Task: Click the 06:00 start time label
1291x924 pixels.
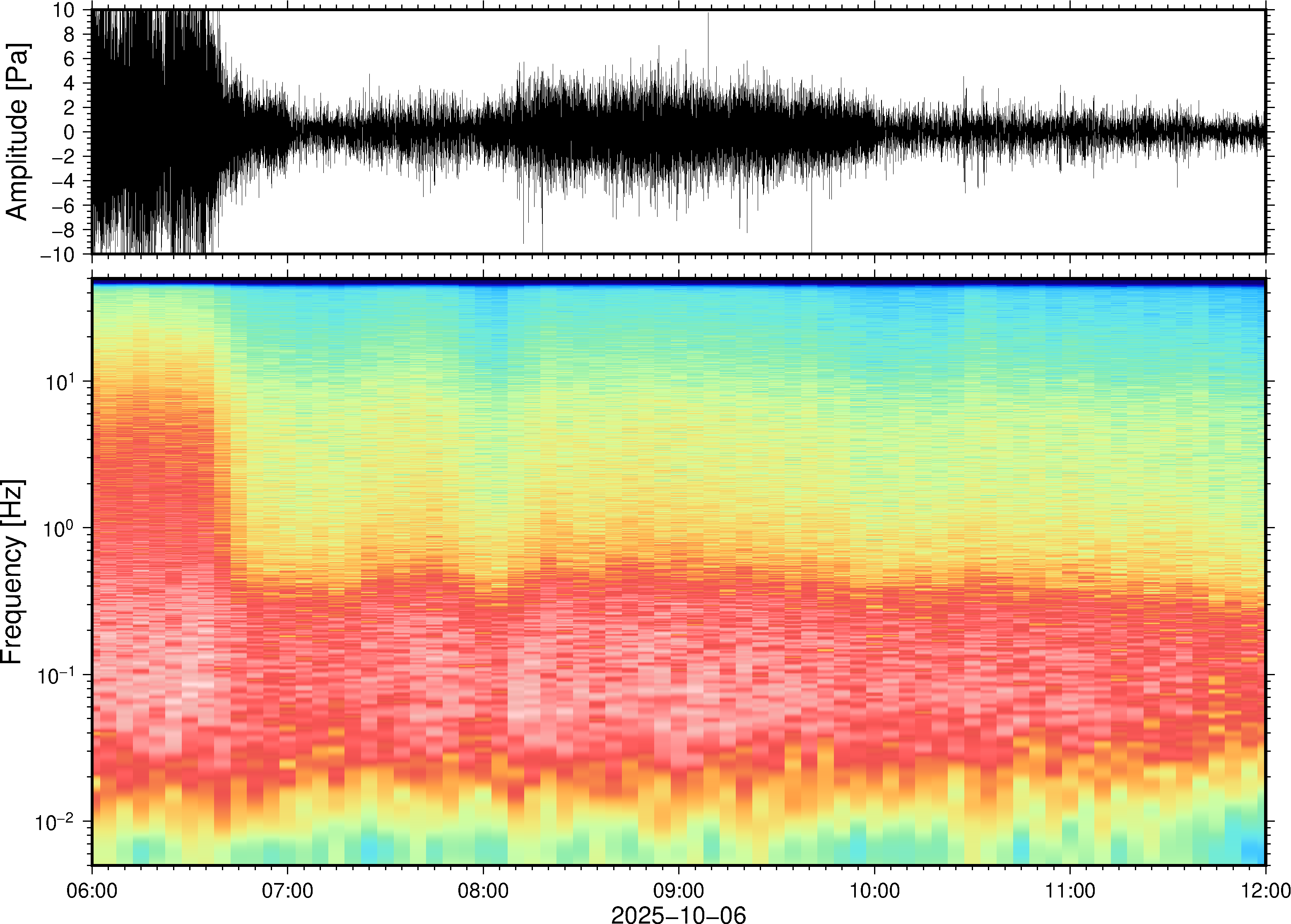Action: point(92,890)
